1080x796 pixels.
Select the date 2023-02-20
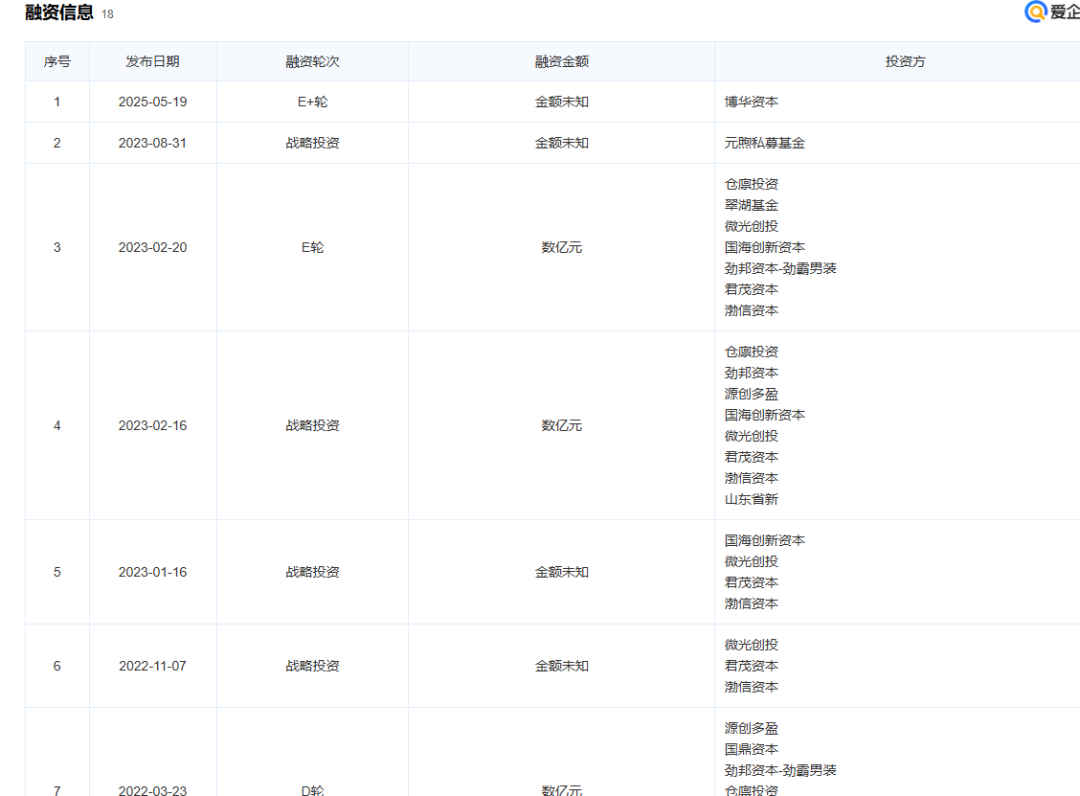152,247
